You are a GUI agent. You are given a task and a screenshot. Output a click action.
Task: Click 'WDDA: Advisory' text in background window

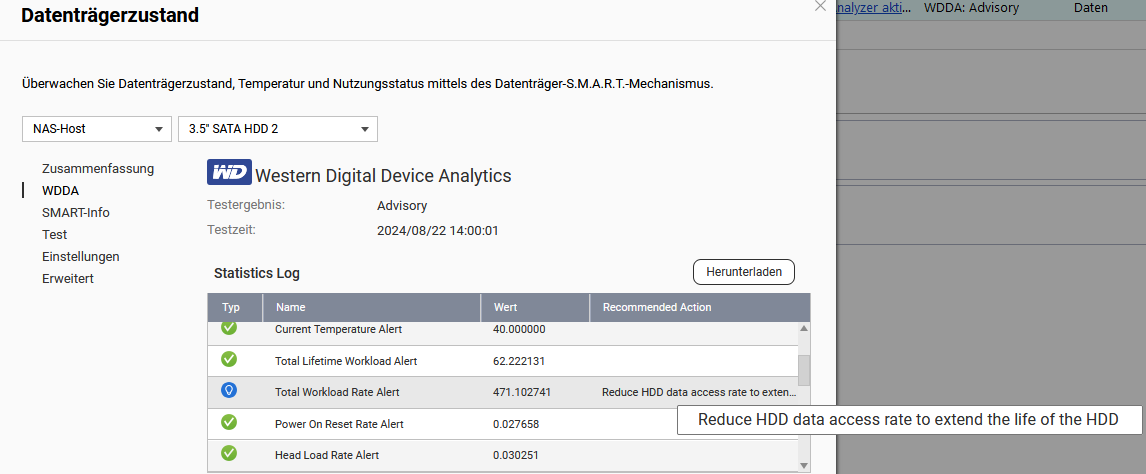[x=971, y=8]
